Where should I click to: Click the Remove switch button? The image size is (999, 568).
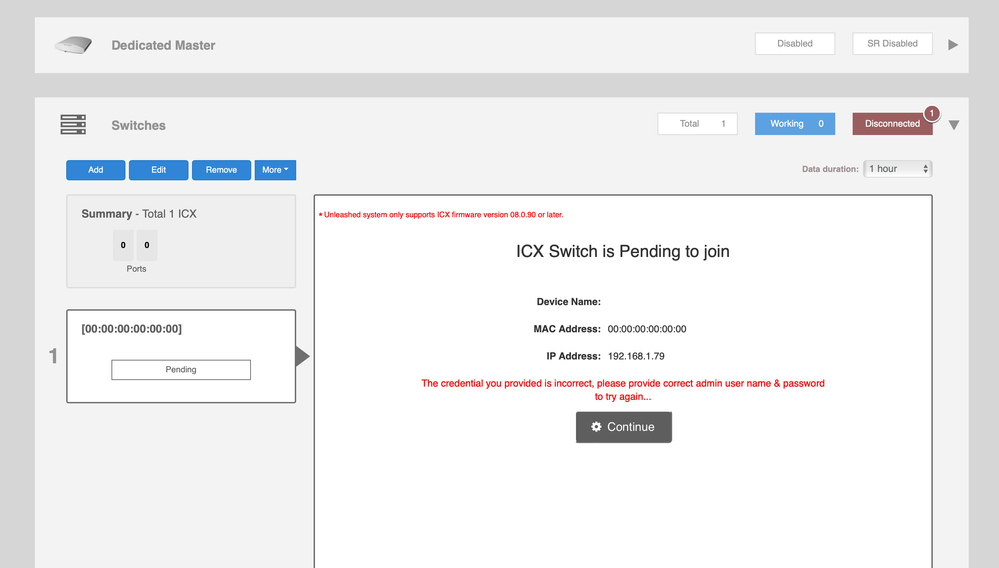[x=221, y=170]
